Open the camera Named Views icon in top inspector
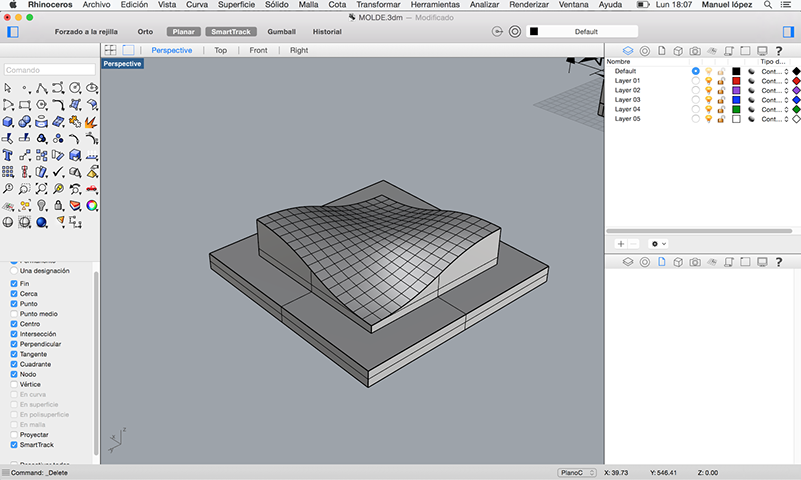 695,51
